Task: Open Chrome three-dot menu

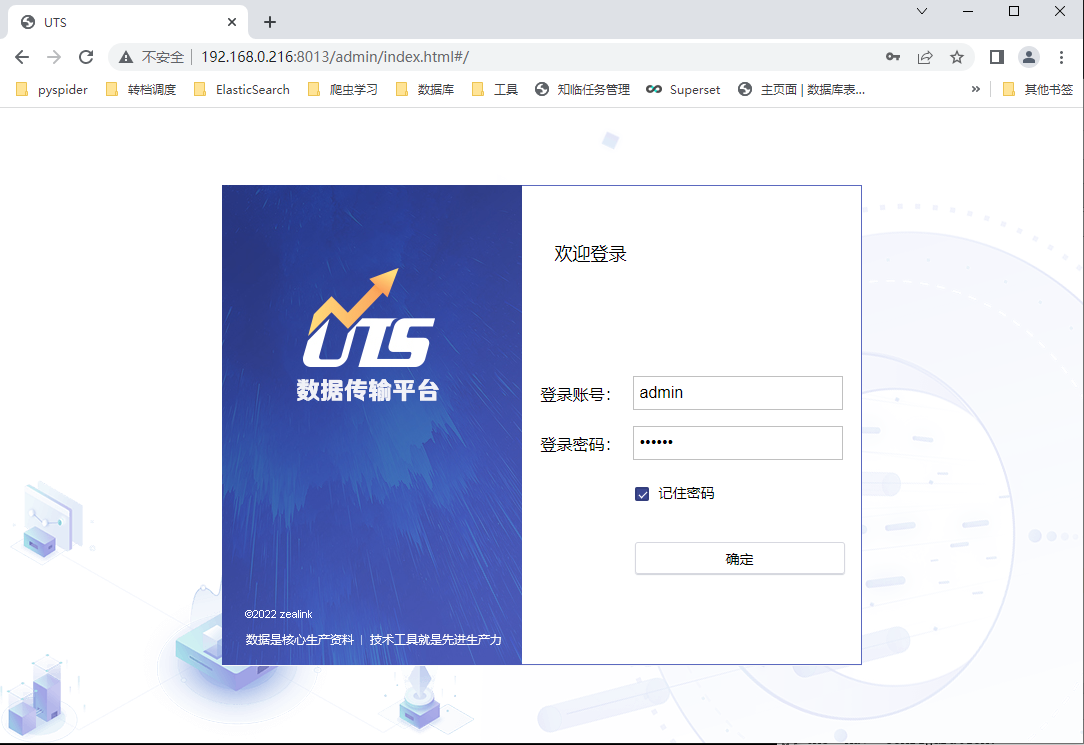Action: (1061, 57)
